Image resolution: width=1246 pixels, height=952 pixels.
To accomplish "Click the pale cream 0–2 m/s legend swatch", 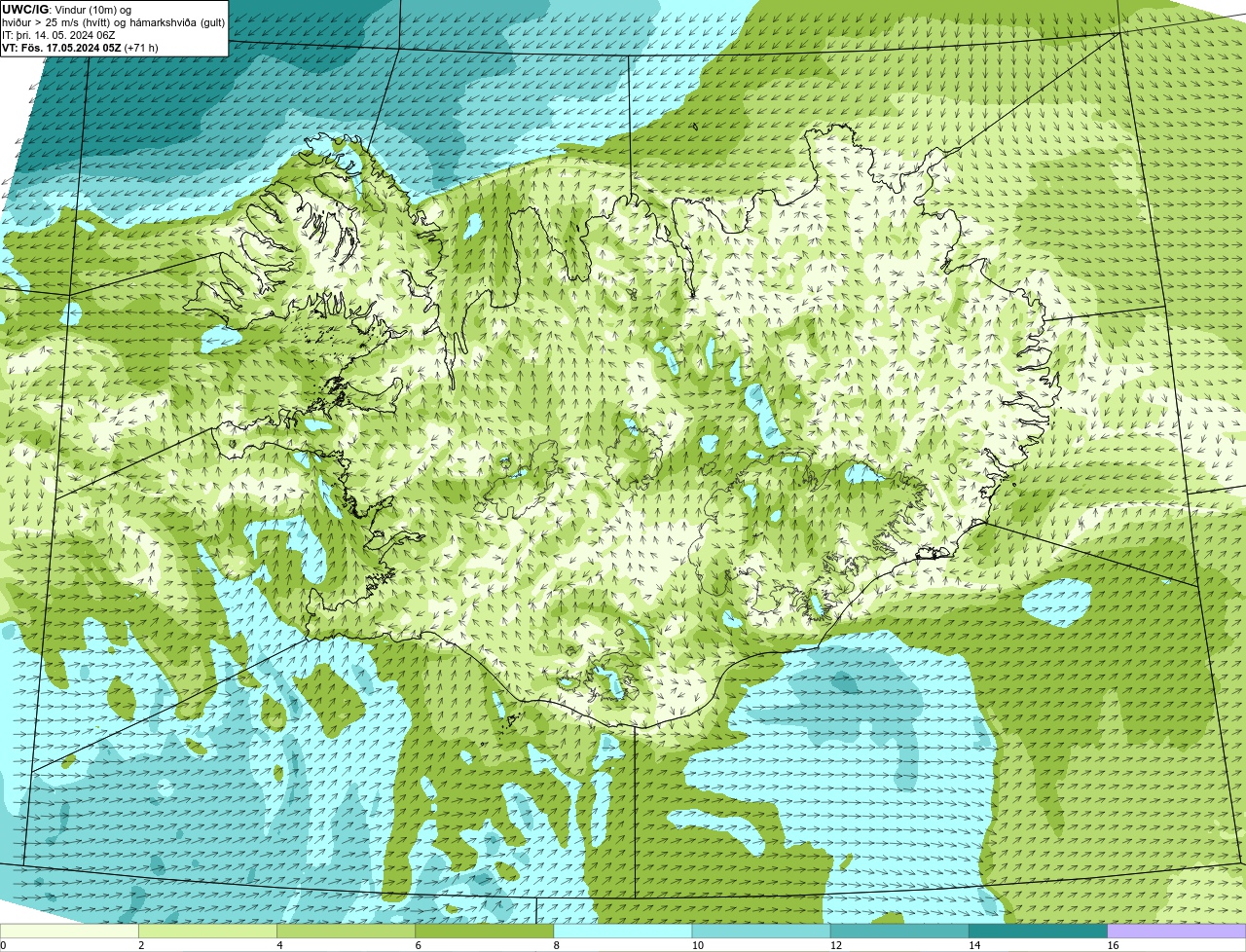I will click(x=70, y=931).
